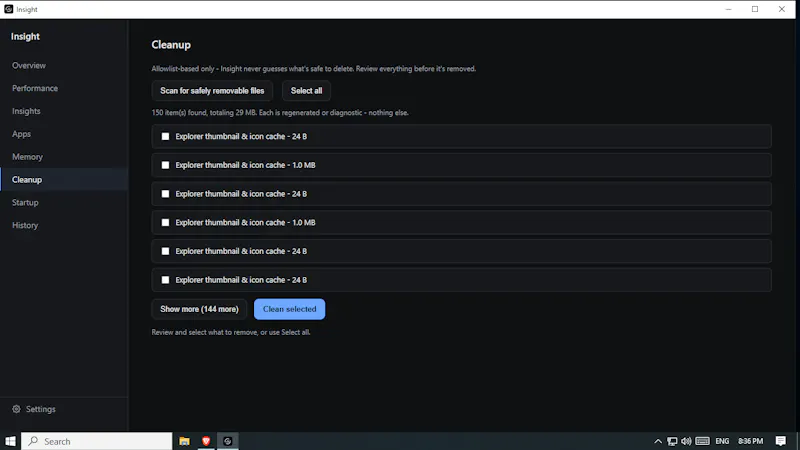Image resolution: width=800 pixels, height=450 pixels.
Task: Click the 8:36 PM clock
Action: click(751, 441)
